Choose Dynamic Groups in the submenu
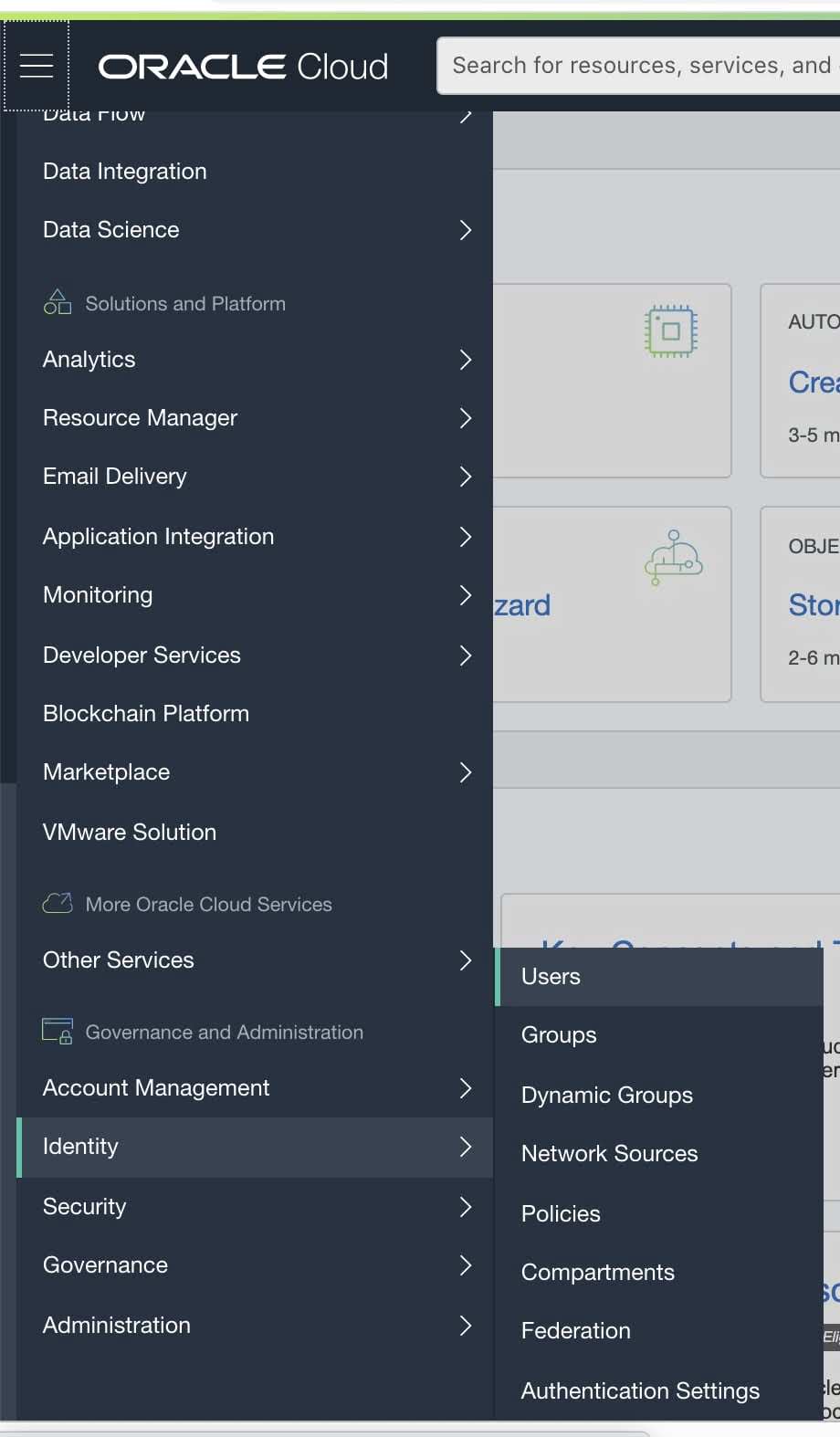840x1437 pixels. coord(607,1096)
